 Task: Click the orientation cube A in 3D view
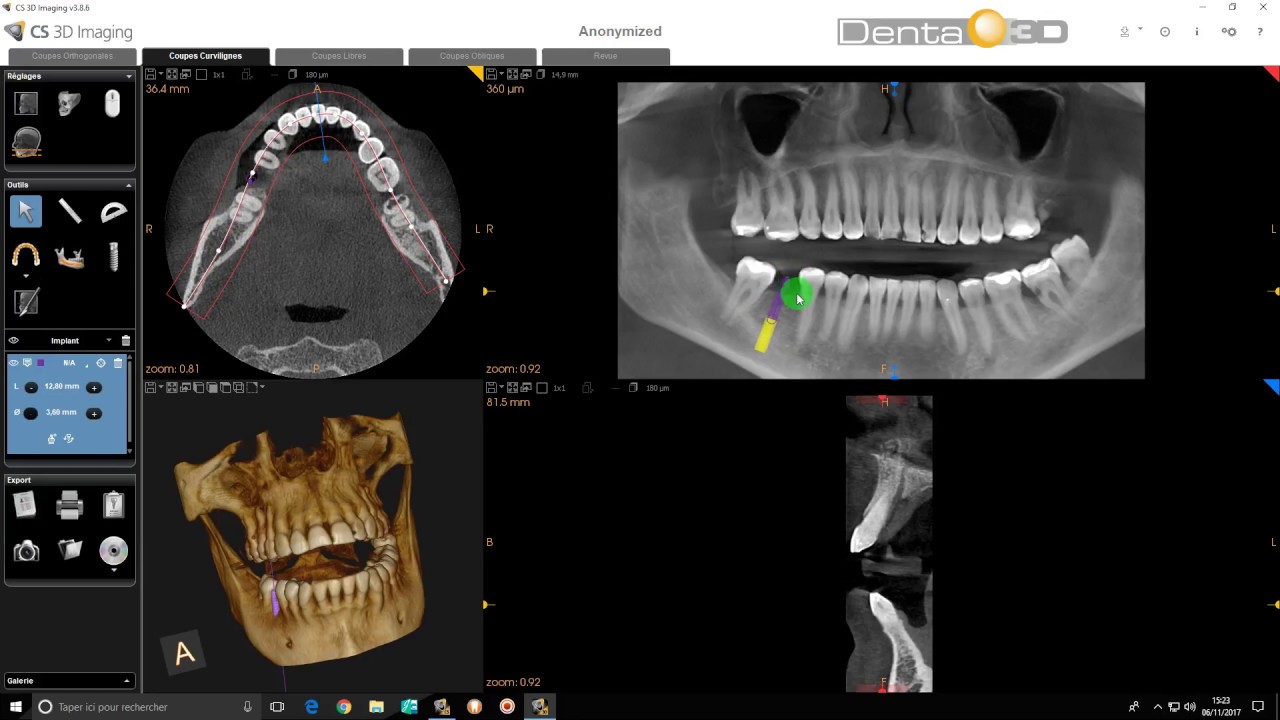coord(184,654)
